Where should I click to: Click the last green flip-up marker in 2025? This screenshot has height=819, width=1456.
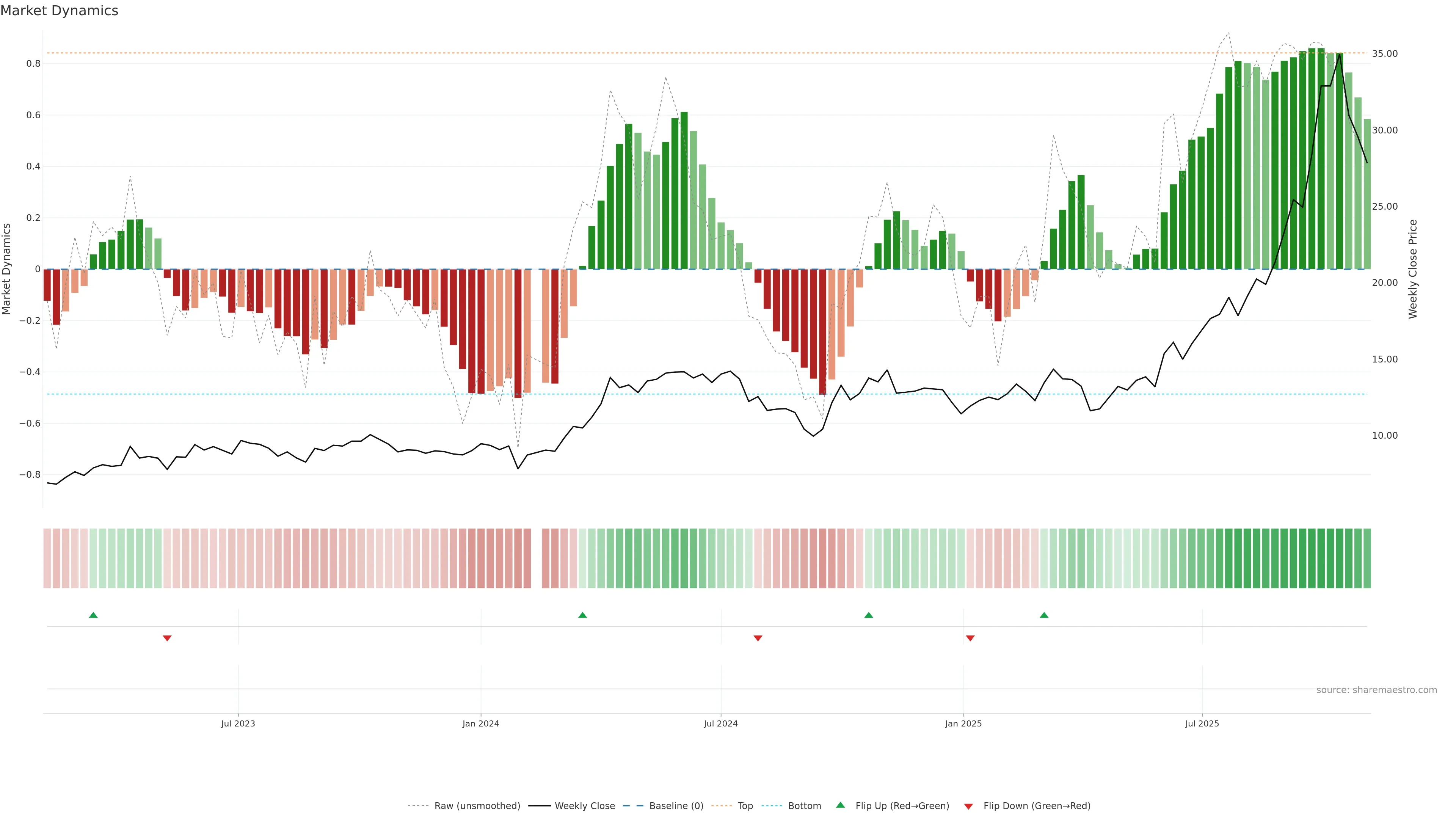1044,615
